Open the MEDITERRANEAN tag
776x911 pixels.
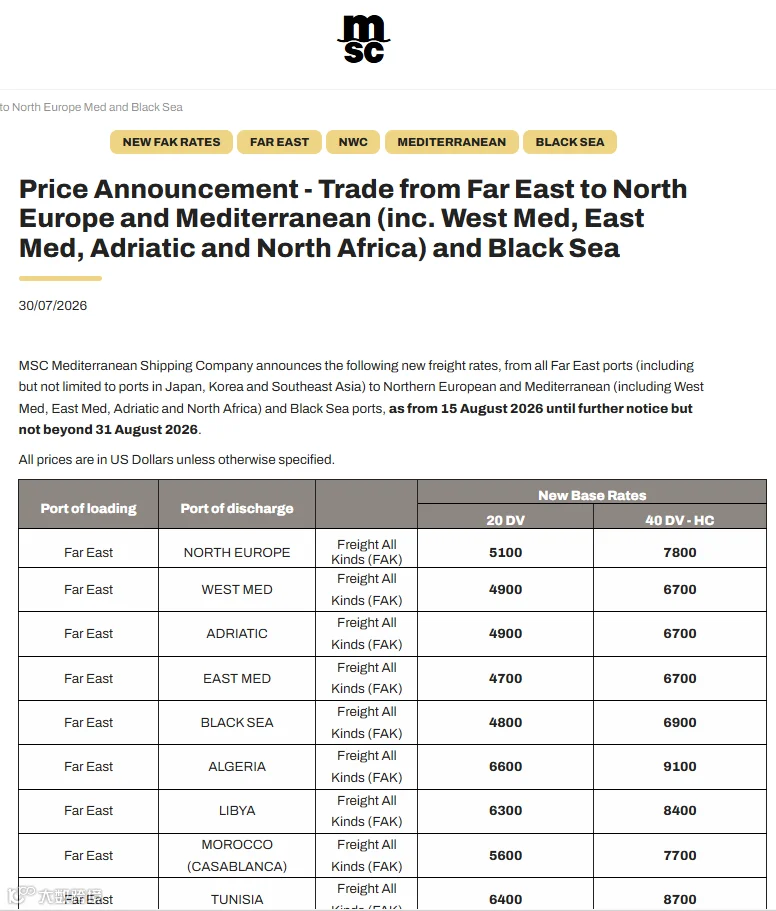pyautogui.click(x=452, y=142)
